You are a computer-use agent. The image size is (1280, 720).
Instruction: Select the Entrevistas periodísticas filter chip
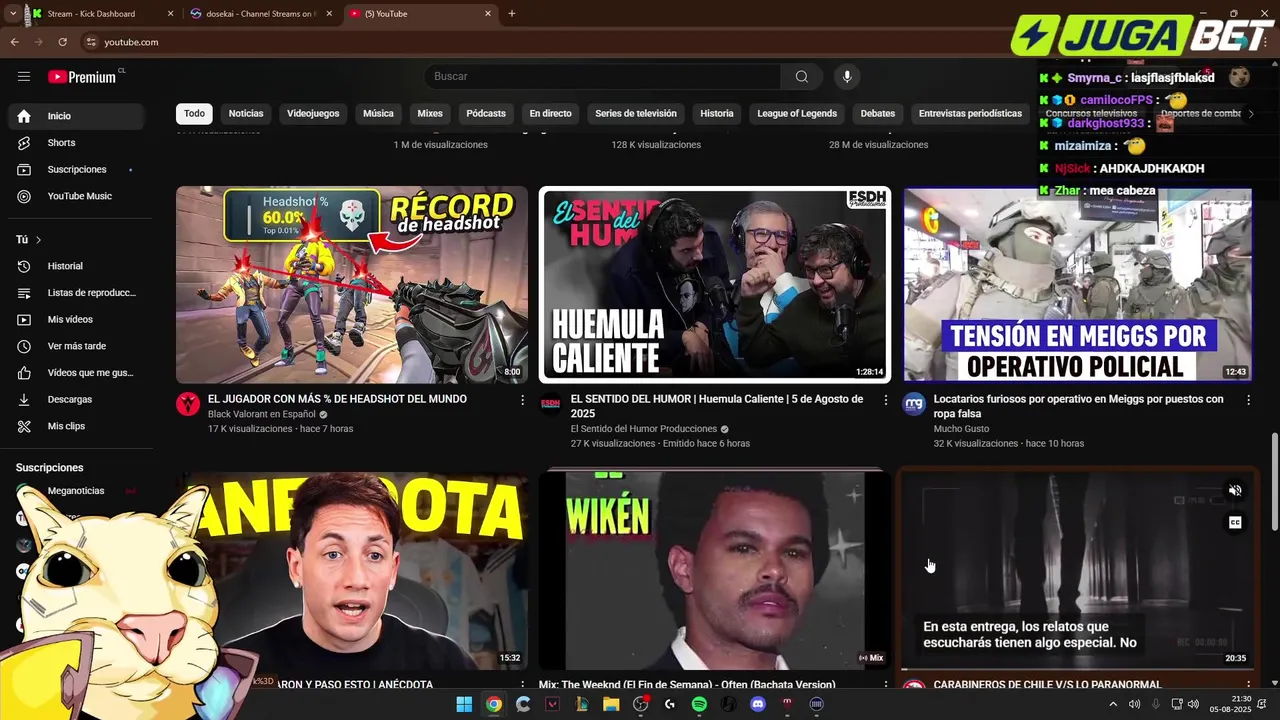970,113
